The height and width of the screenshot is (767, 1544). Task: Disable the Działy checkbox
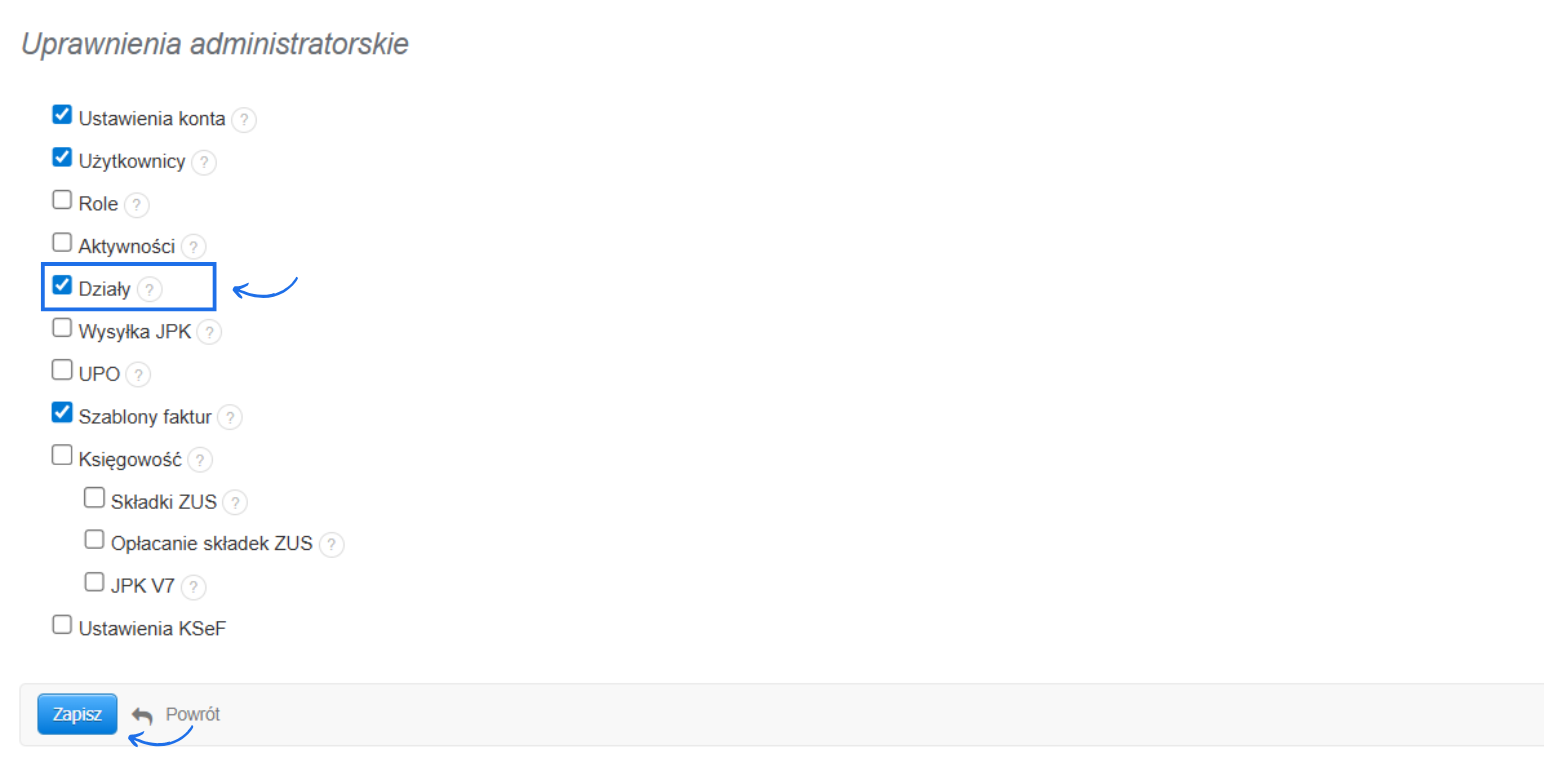point(62,286)
